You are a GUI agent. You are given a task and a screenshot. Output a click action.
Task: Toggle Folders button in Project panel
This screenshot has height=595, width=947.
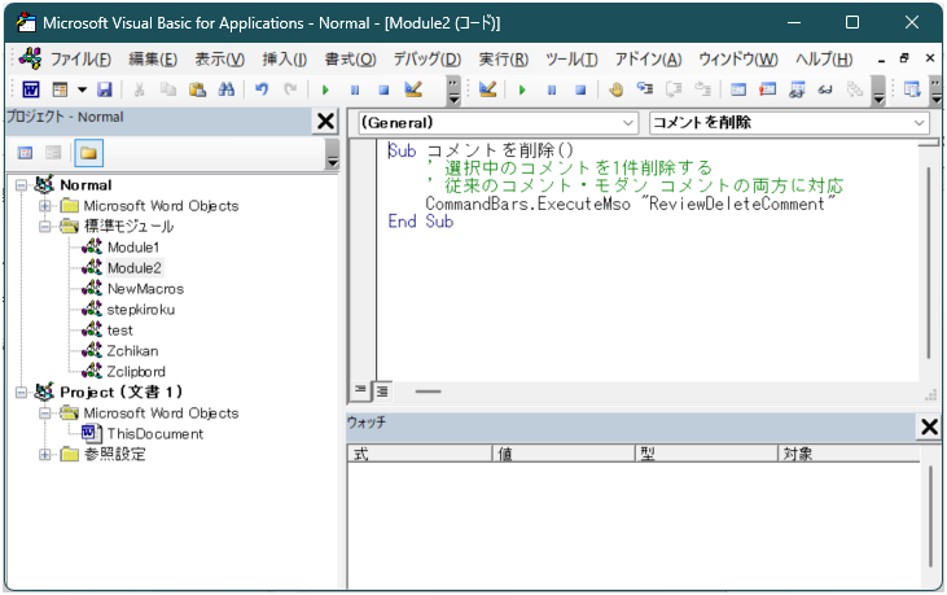point(89,153)
